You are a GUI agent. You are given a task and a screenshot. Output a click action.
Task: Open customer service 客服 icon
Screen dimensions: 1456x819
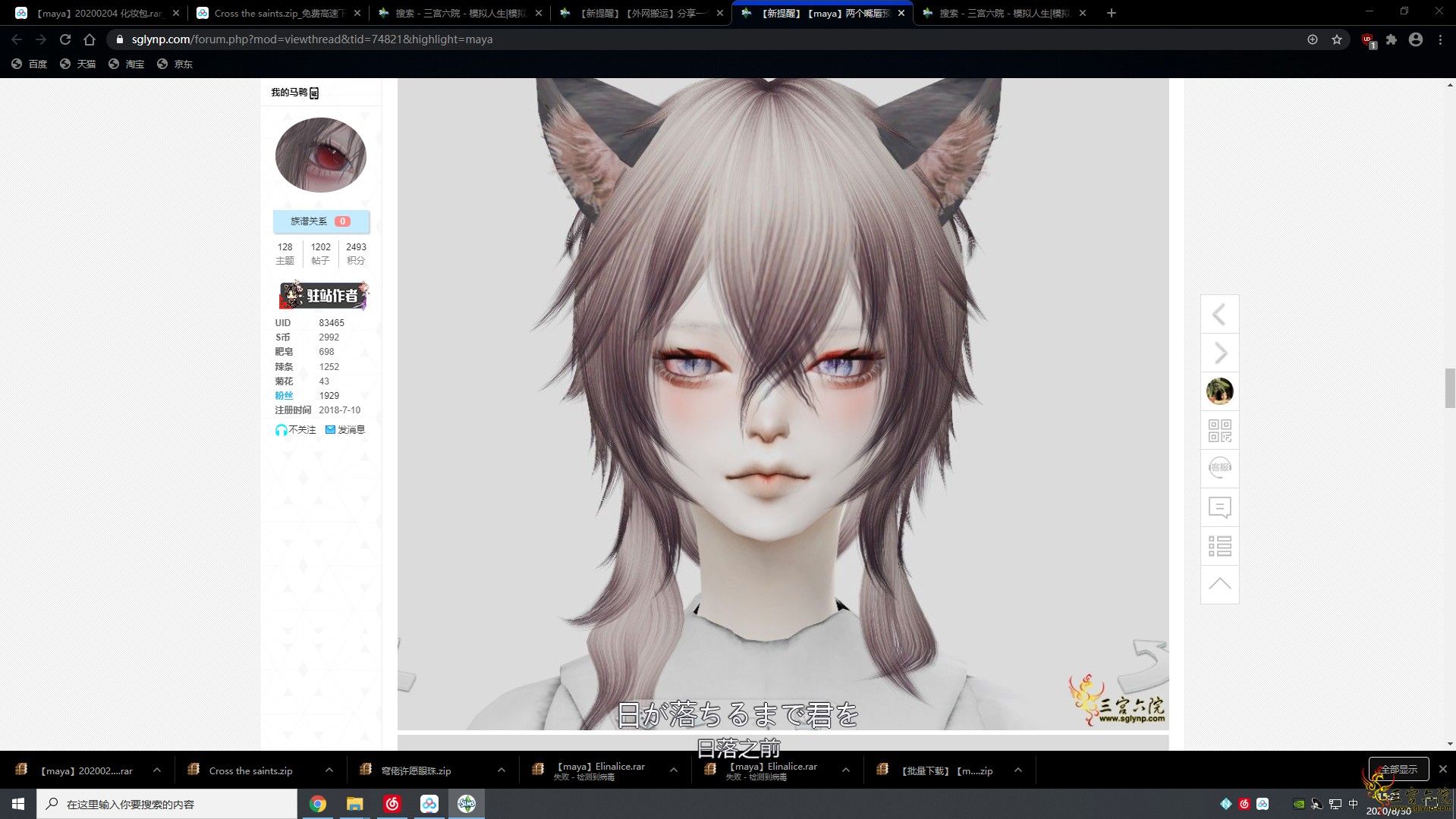1219,468
